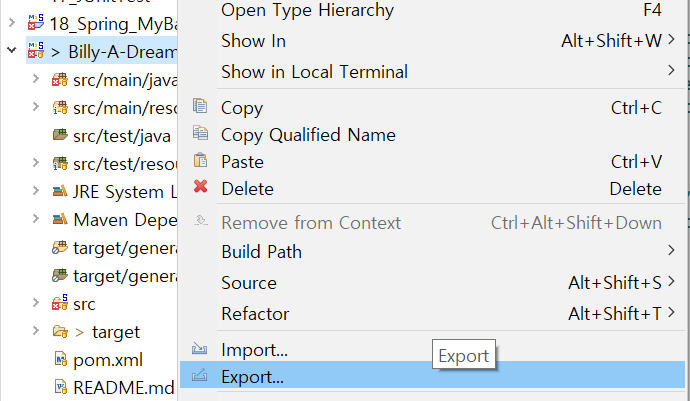Click the src/main/resources folder icon

[x=60, y=108]
